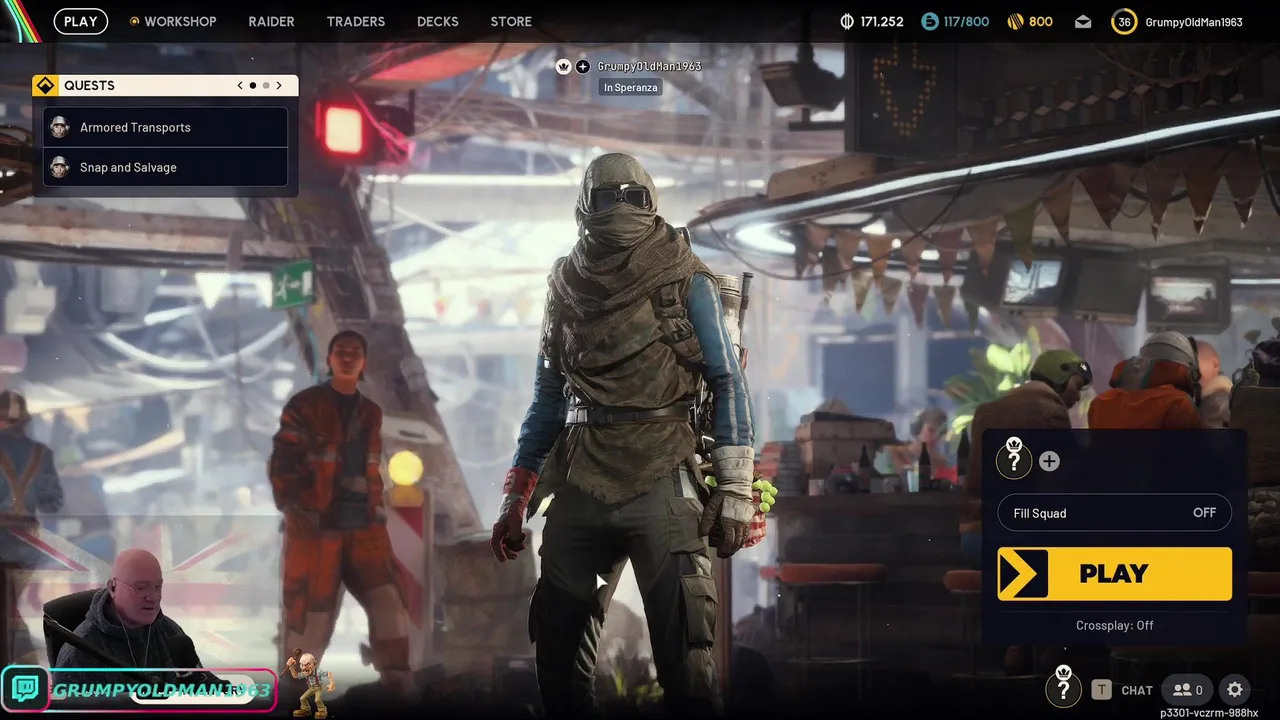1280x720 pixels.
Task: Click the GrumpyOldMan1963 name above character
Action: 649,66
